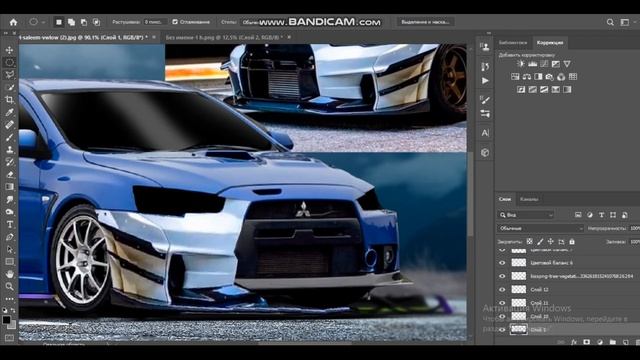This screenshot has width=640, height=360.
Task: Toggle Quick Mask mode at toolbox bottom
Action: click(x=9, y=338)
